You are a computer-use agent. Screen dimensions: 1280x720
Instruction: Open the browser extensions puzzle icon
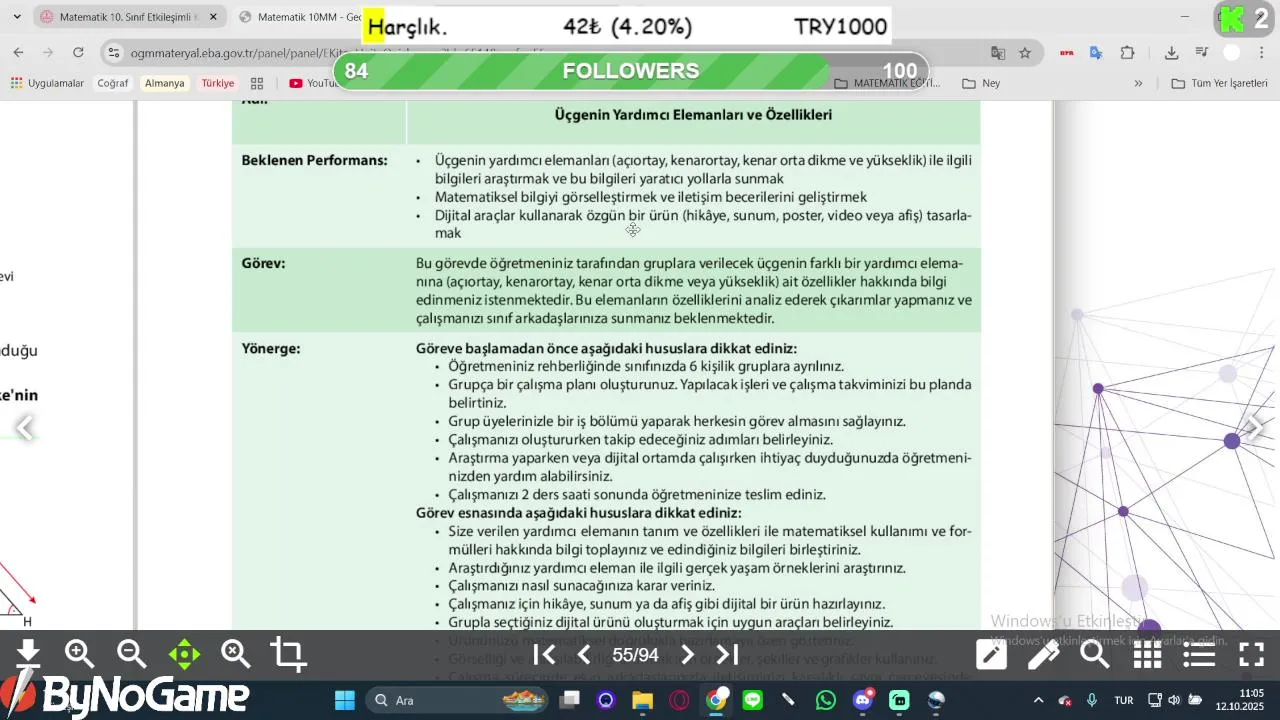(1128, 53)
